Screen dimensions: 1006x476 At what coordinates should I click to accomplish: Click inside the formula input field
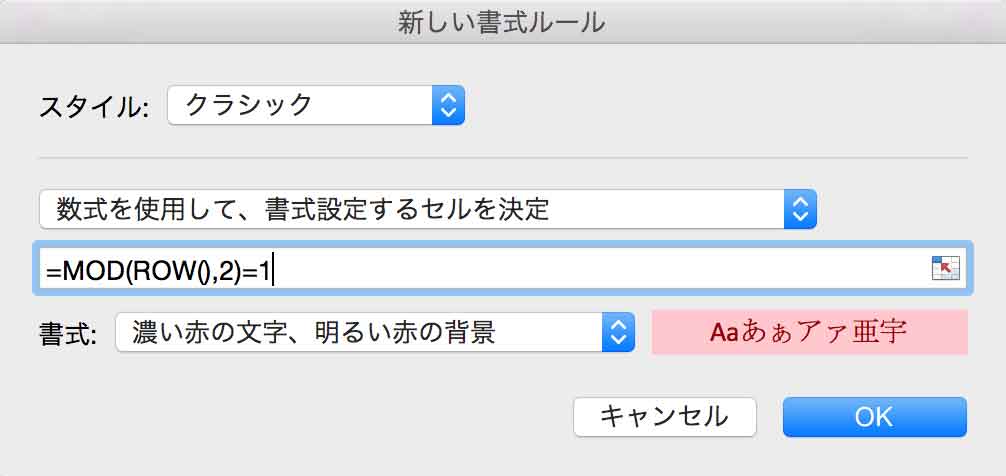pos(600,268)
